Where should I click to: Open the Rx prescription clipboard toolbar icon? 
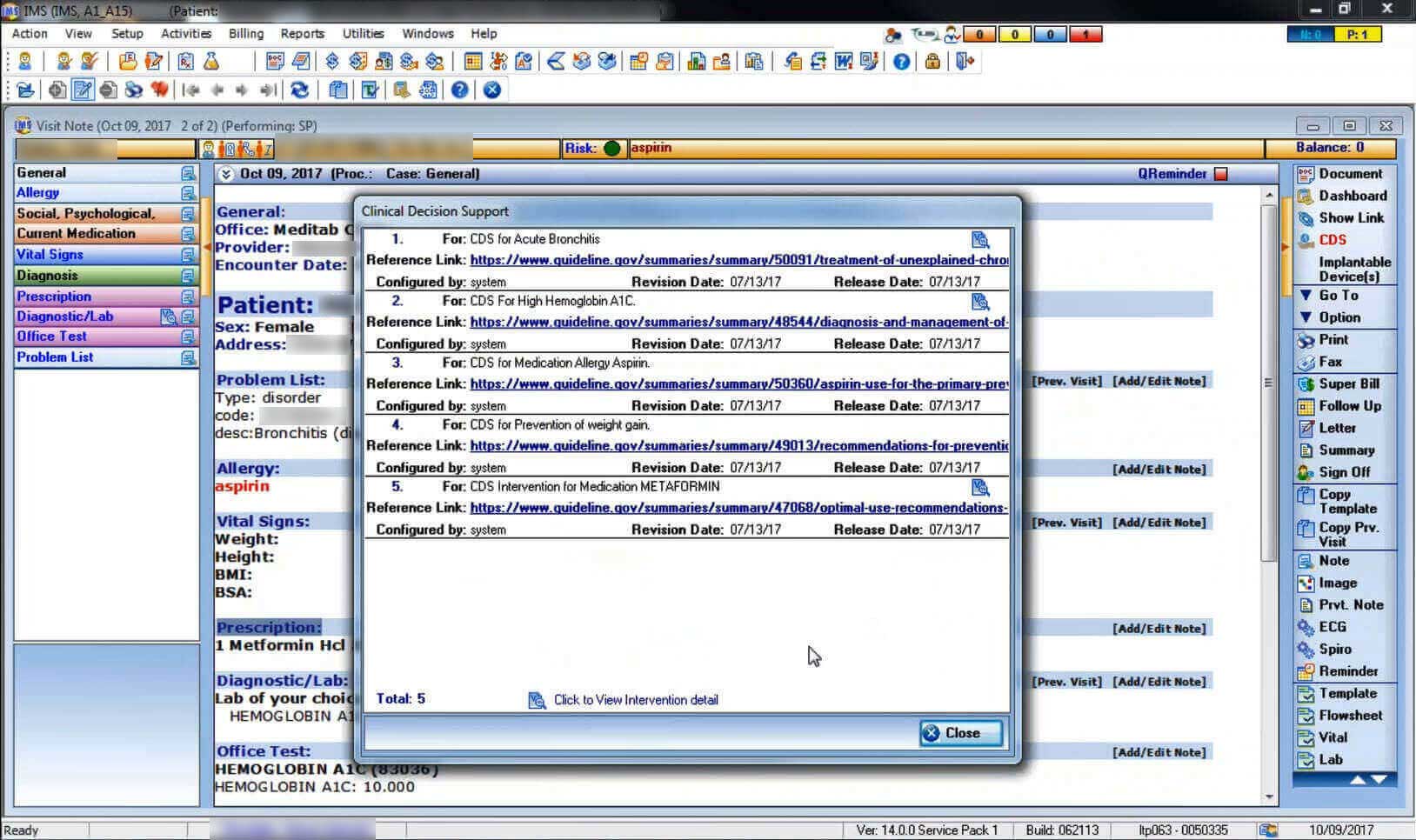click(185, 61)
